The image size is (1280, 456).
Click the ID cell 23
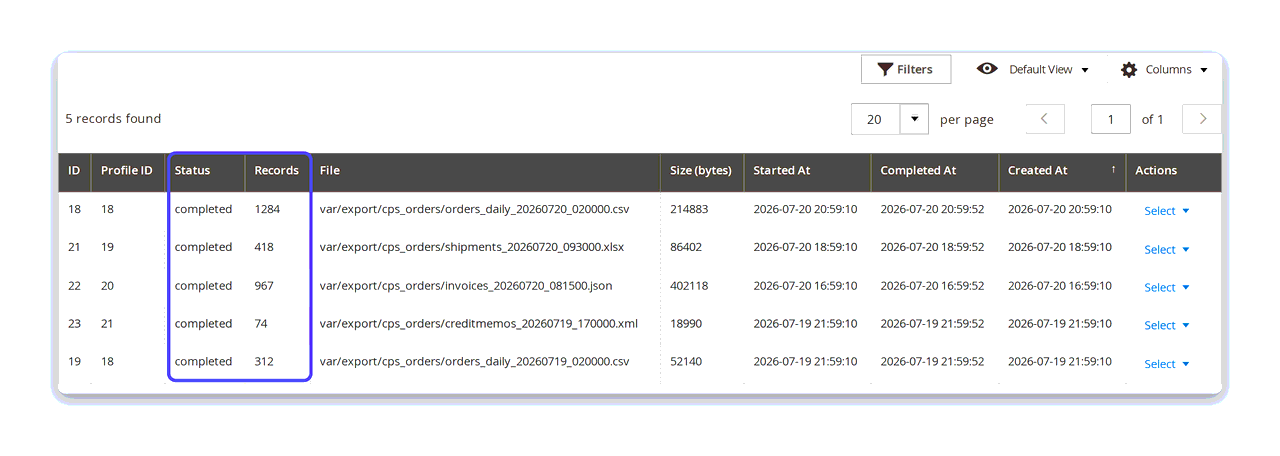click(x=74, y=324)
